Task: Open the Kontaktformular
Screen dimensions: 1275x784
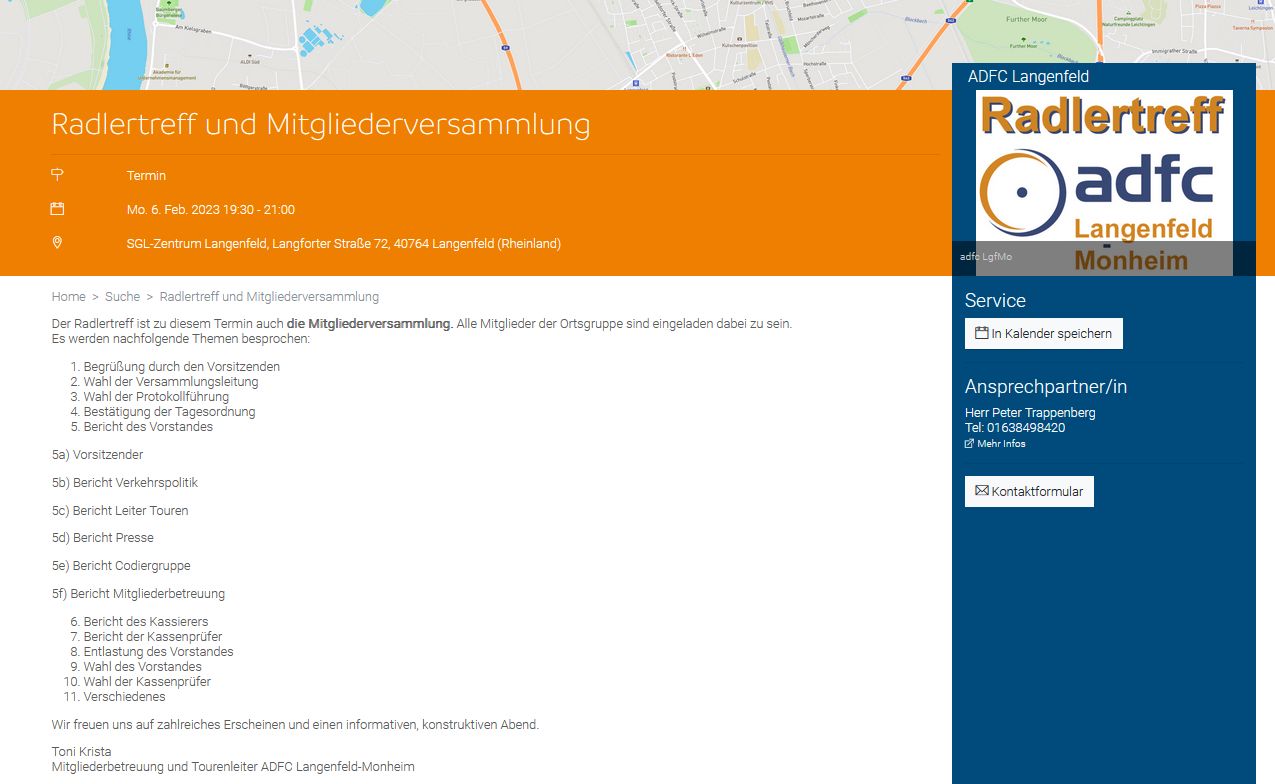Action: [1029, 492]
